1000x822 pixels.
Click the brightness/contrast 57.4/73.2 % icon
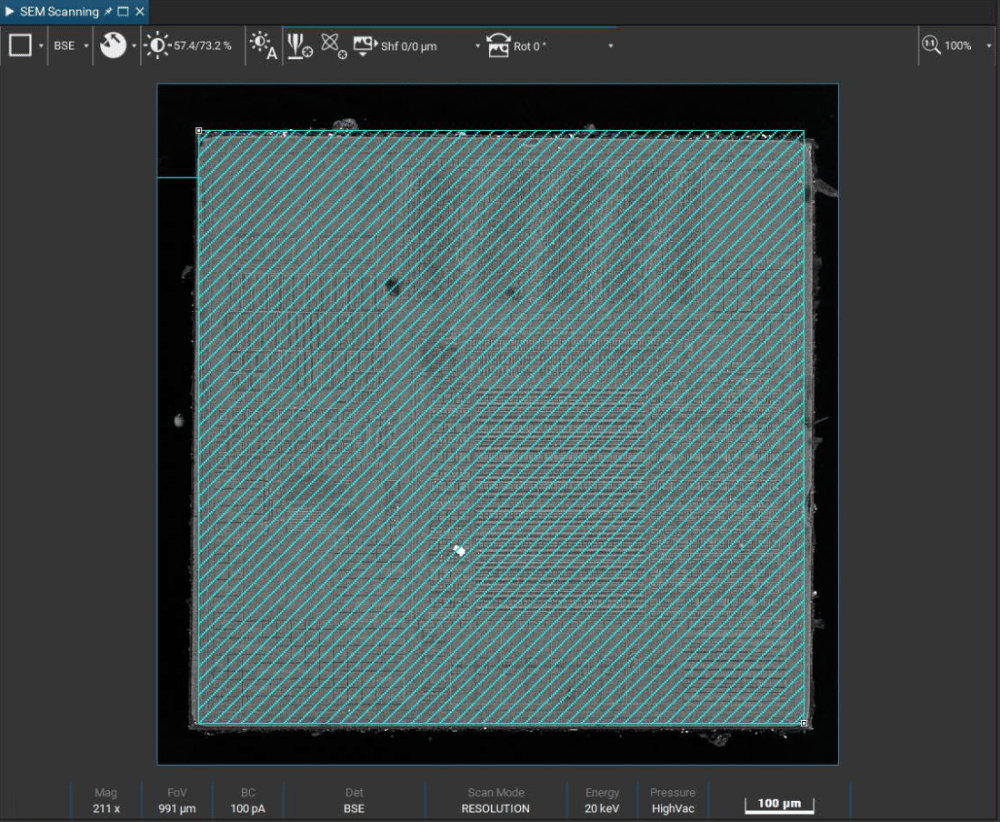pyautogui.click(x=158, y=46)
